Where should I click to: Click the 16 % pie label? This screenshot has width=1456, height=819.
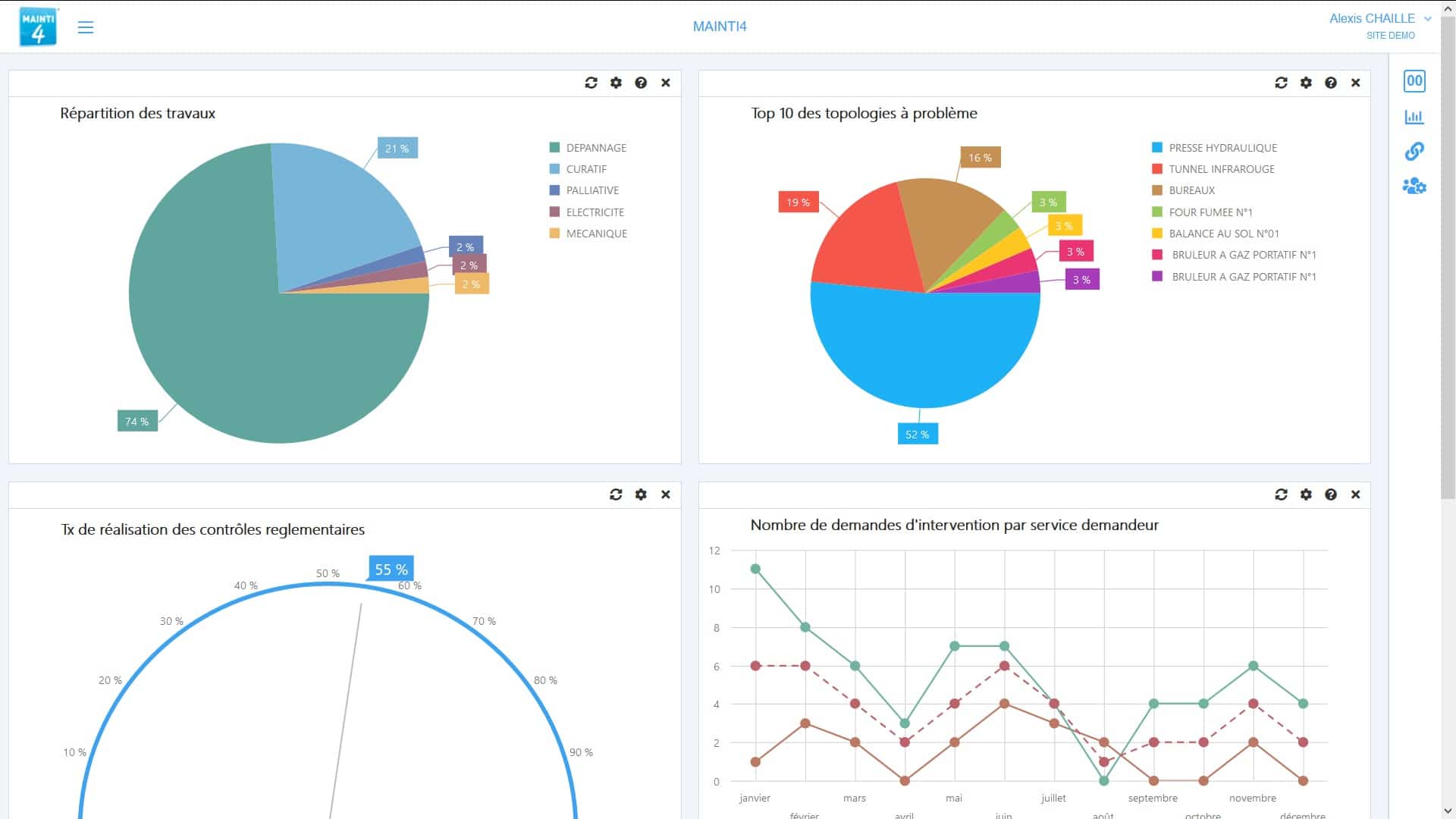click(x=981, y=157)
